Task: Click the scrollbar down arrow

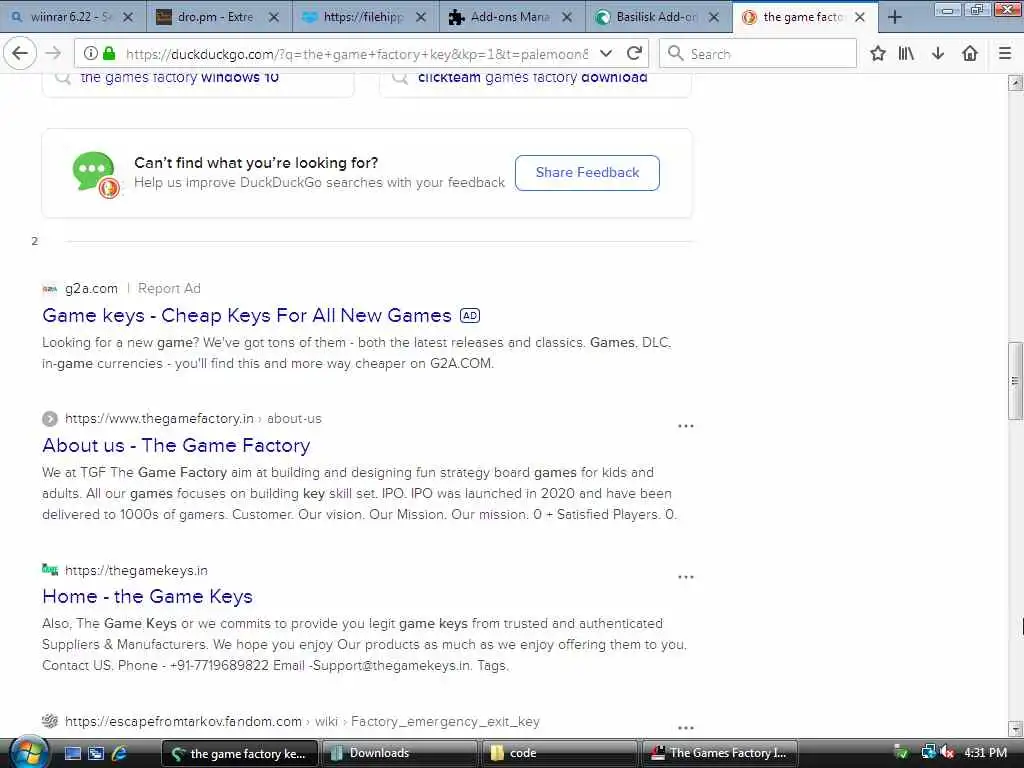Action: click(x=1016, y=728)
